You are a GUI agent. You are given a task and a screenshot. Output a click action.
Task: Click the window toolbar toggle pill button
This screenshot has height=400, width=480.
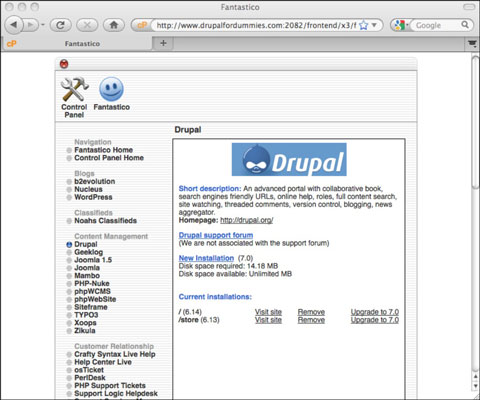pyautogui.click(x=469, y=7)
